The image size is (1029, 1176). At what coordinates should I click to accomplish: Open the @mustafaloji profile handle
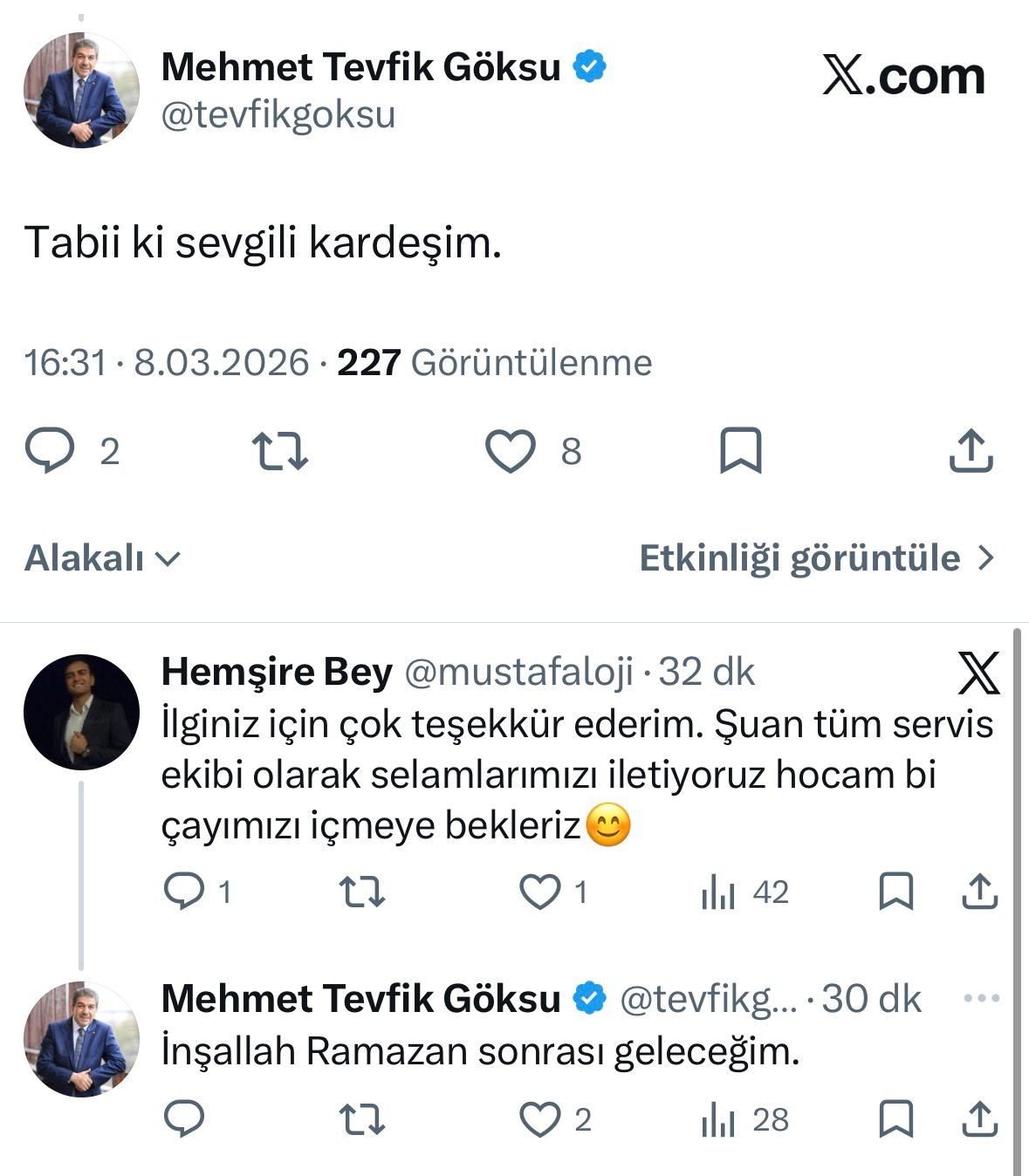tap(519, 673)
